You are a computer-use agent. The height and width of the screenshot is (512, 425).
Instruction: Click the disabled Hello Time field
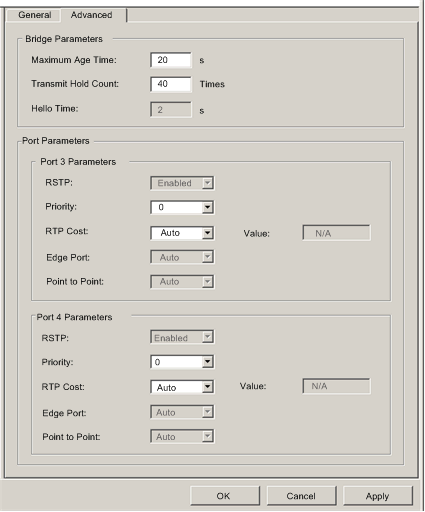[171, 110]
